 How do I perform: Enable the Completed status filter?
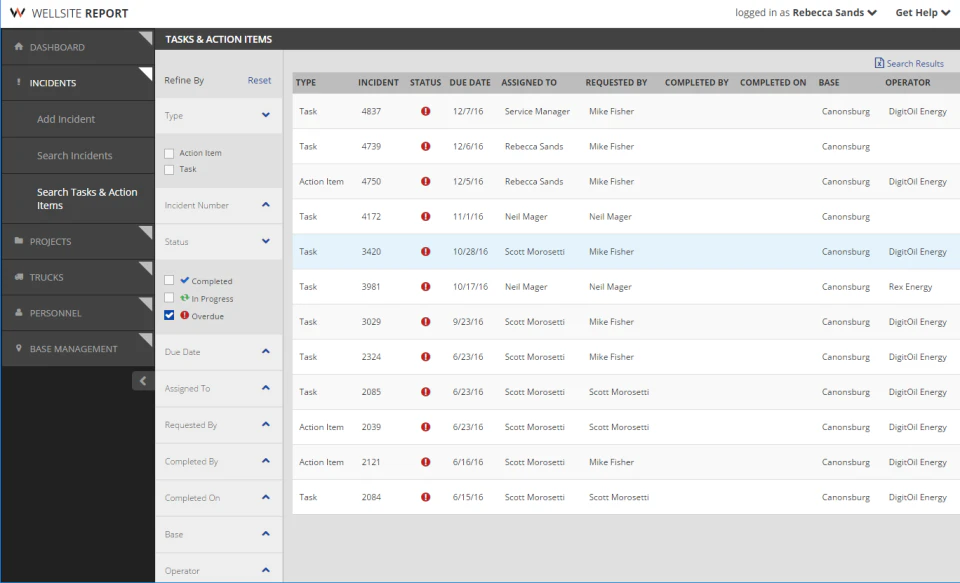coord(169,281)
